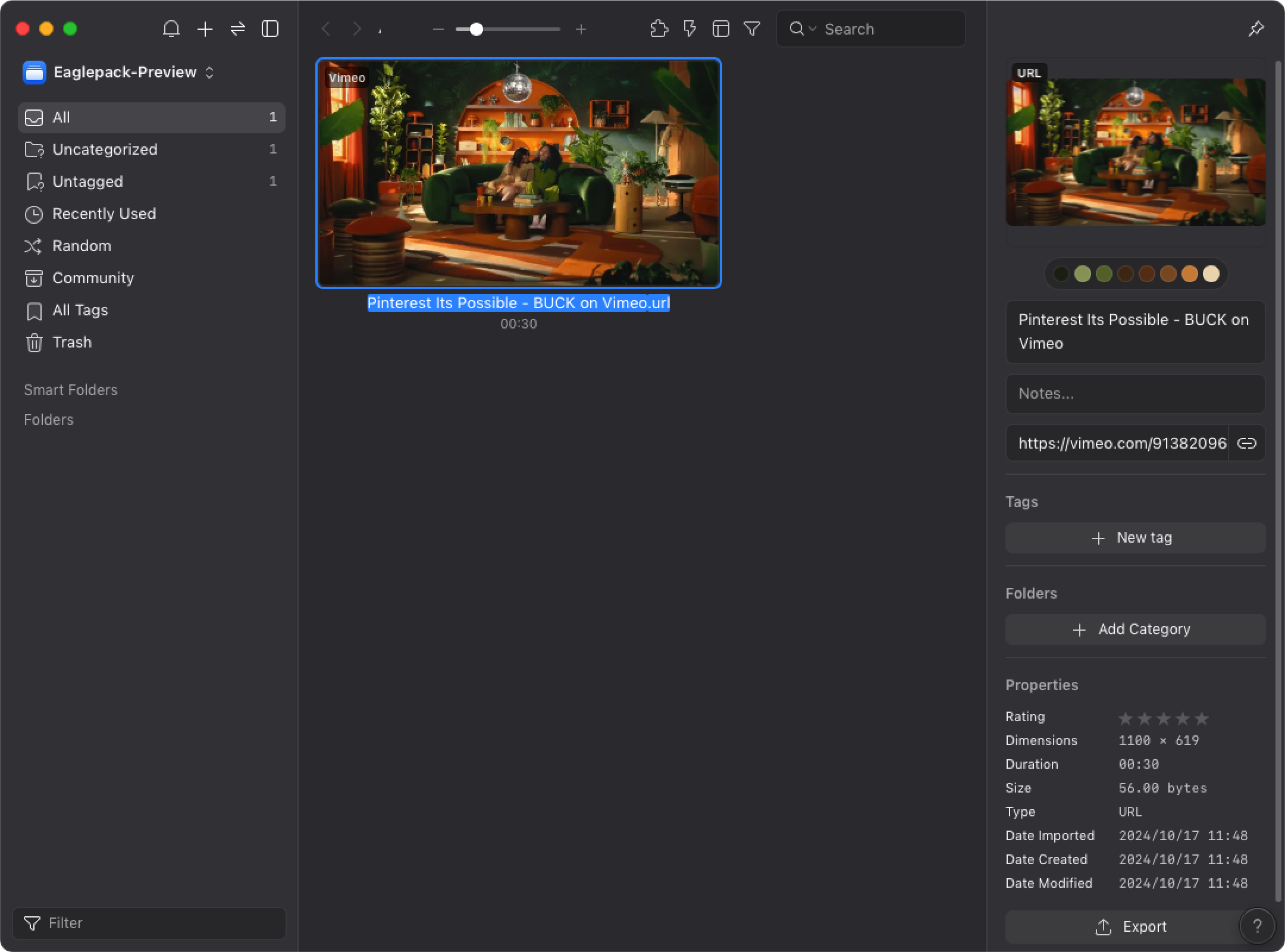Click the Type value URL
The height and width of the screenshot is (952, 1285).
coord(1130,812)
